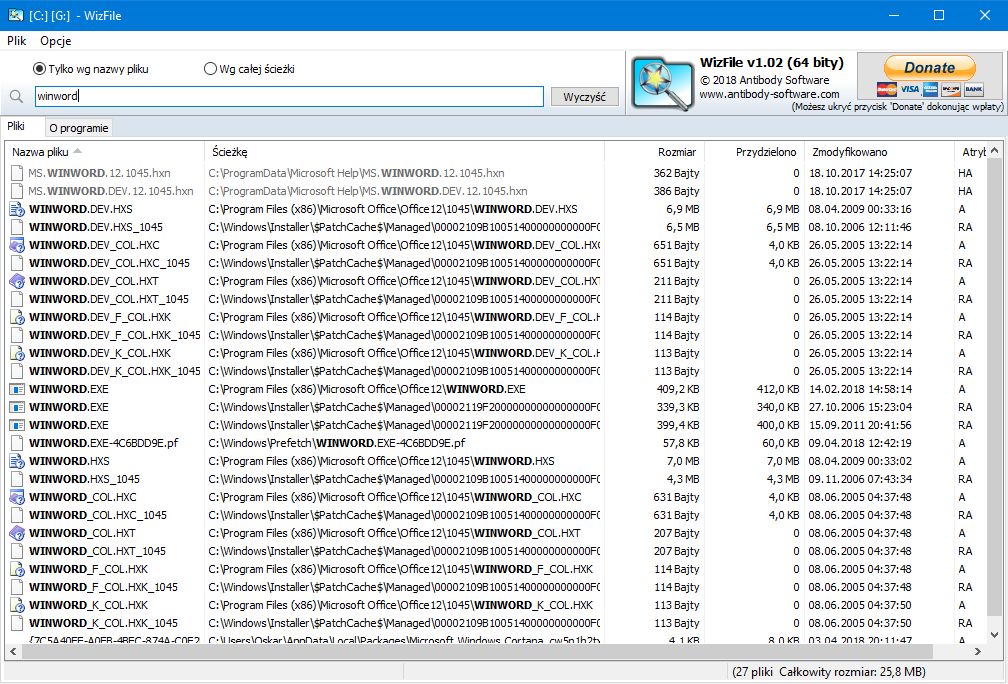This screenshot has width=1008, height=684.
Task: Open the Plik menu
Action: 16,40
